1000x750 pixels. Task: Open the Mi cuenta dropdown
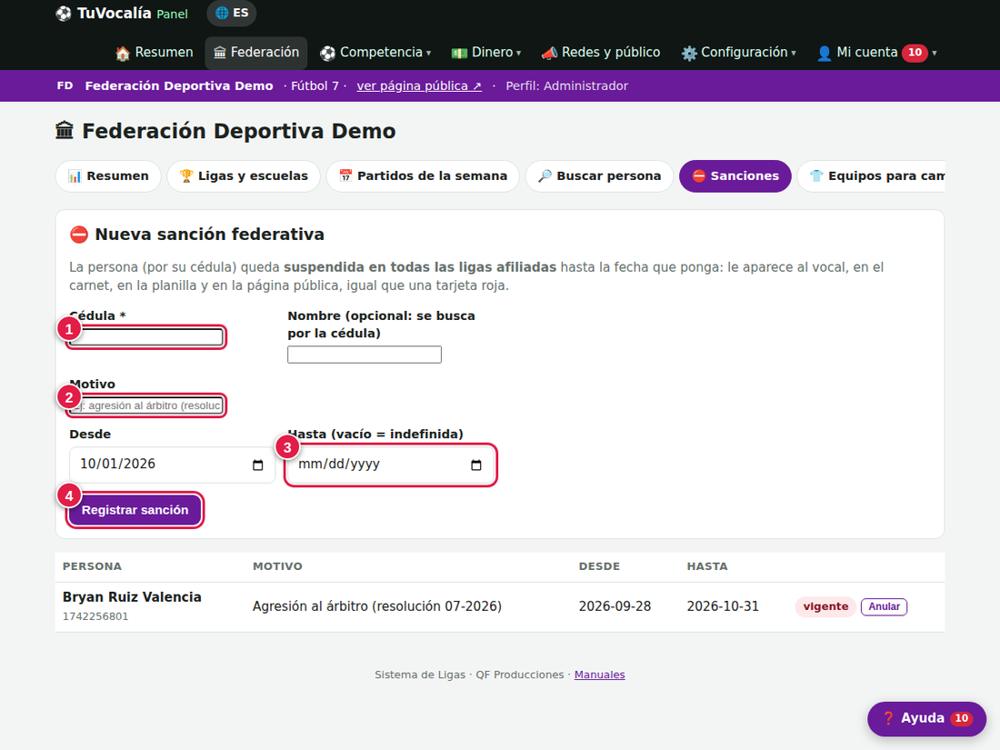[876, 52]
